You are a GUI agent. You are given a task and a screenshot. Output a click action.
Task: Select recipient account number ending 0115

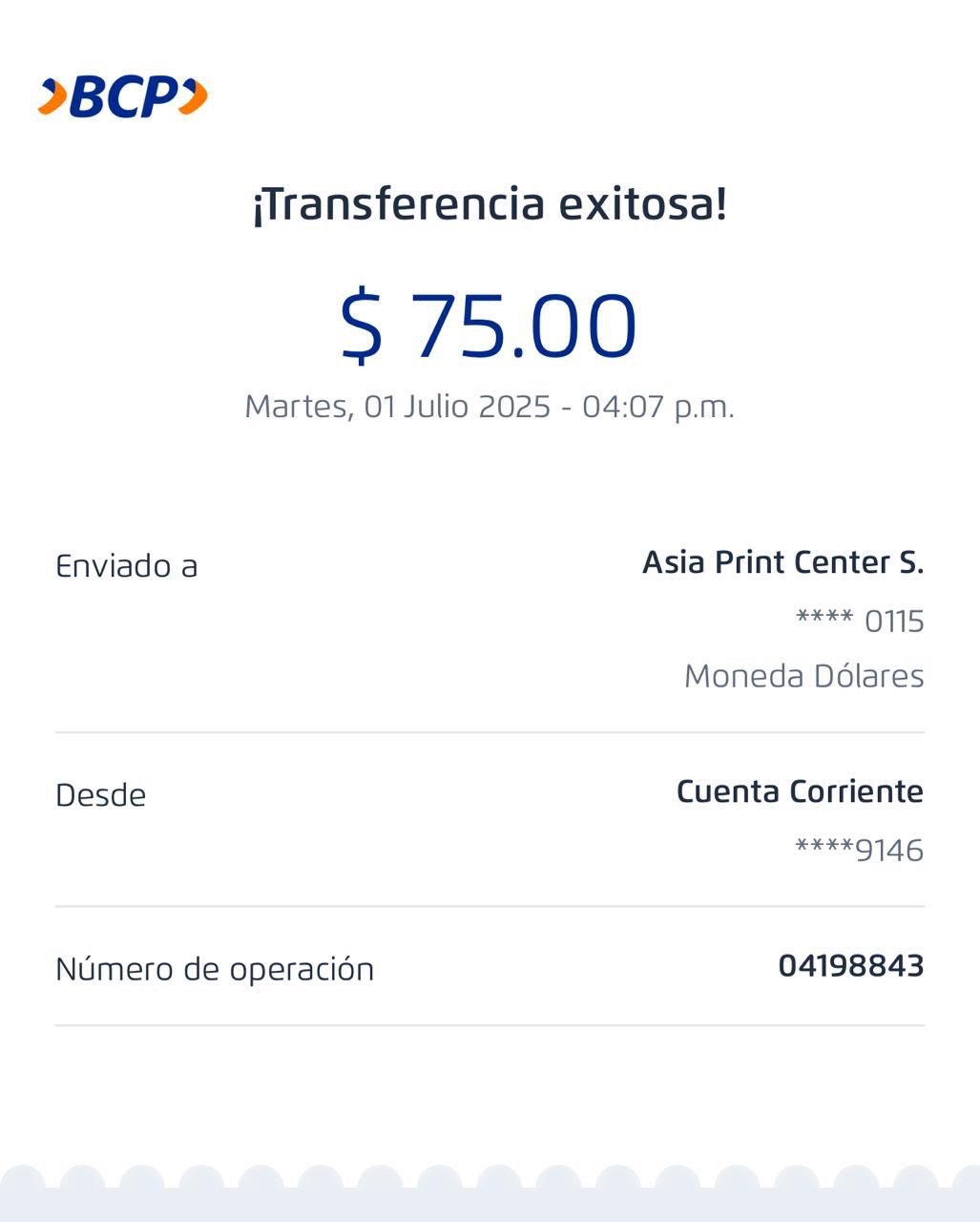coord(860,622)
